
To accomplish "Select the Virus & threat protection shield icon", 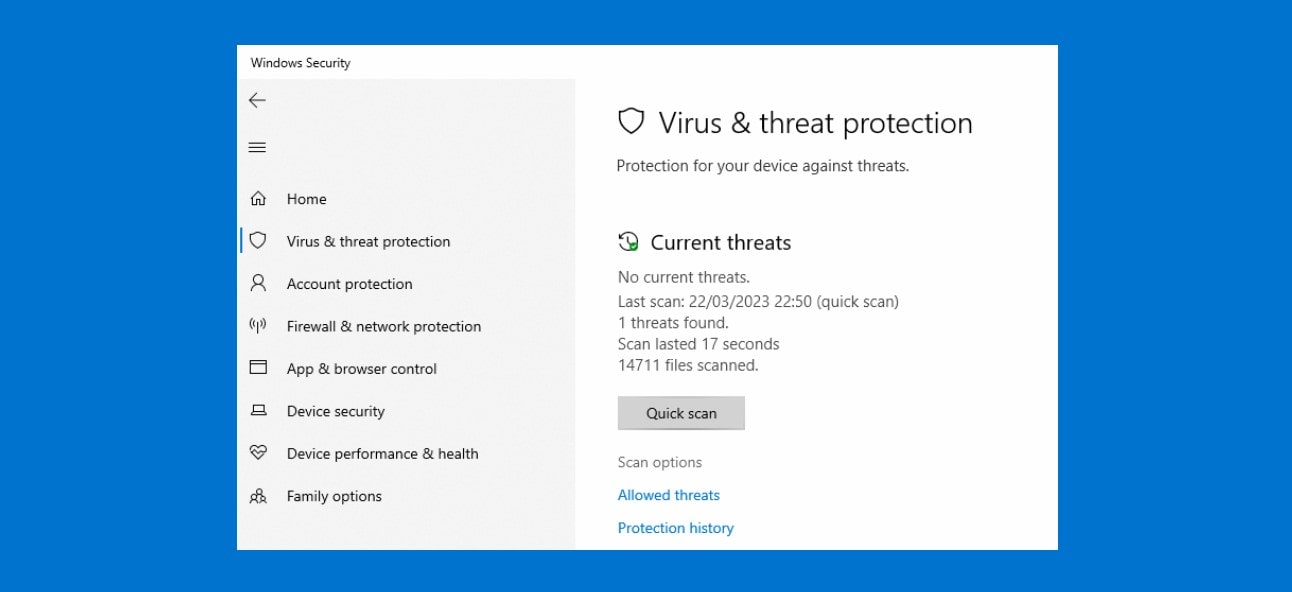I will pyautogui.click(x=258, y=241).
